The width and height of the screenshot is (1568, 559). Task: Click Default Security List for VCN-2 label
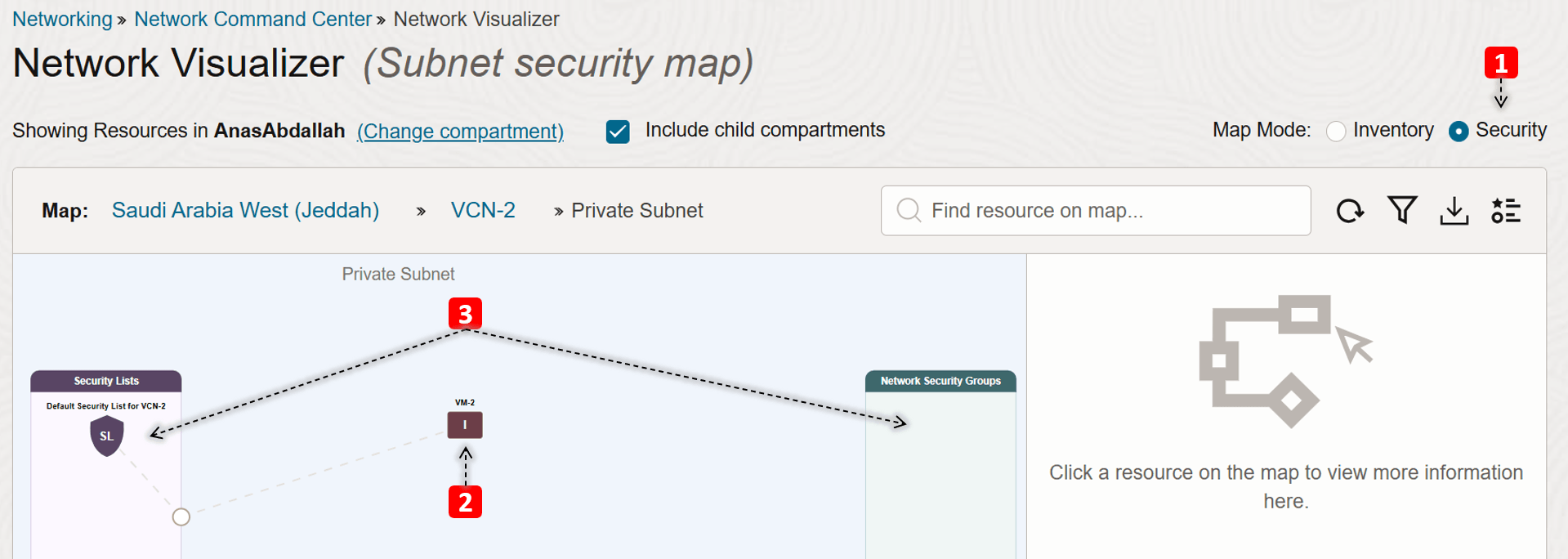(106, 406)
